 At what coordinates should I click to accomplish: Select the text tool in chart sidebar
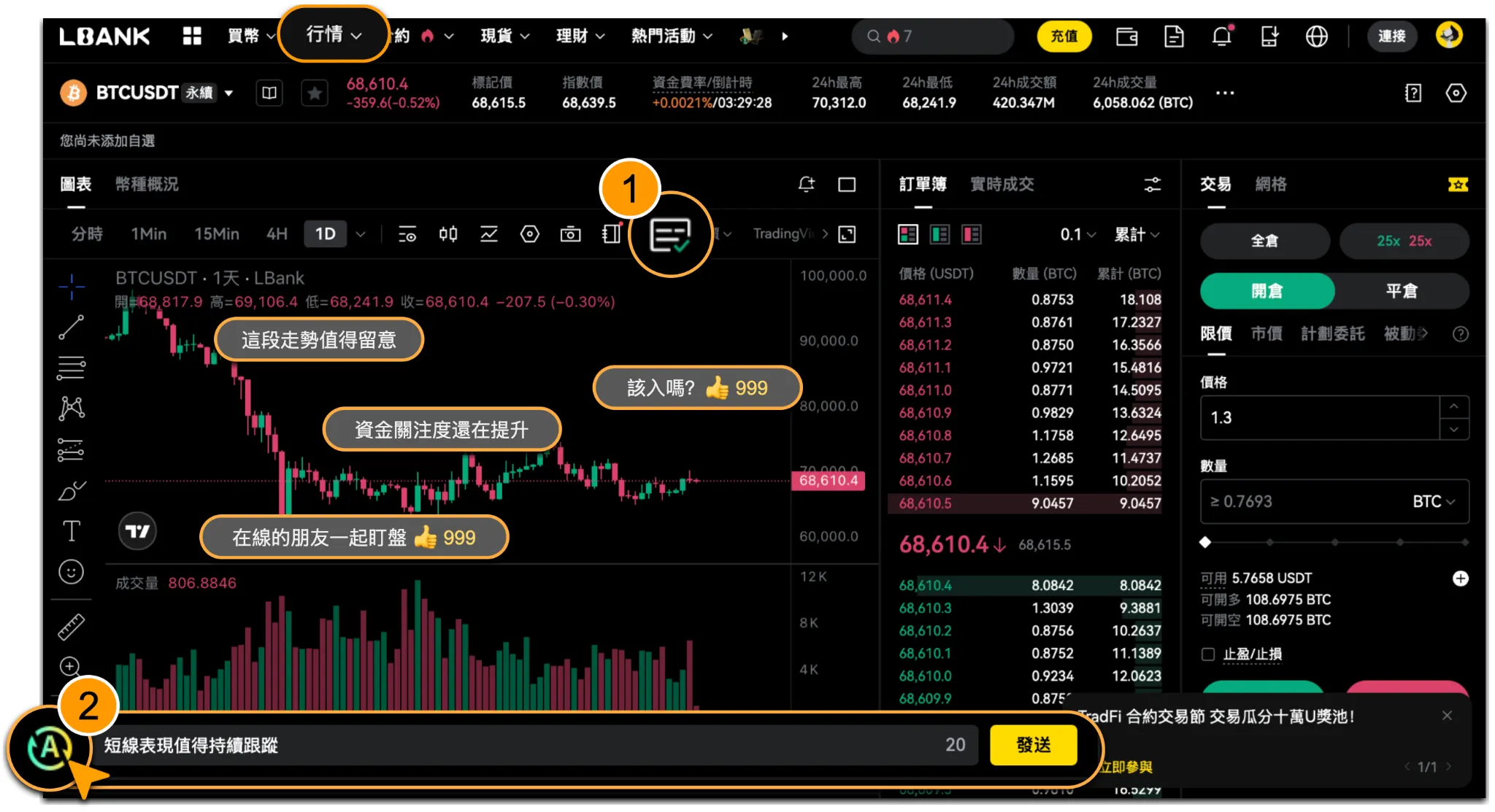pyautogui.click(x=72, y=530)
